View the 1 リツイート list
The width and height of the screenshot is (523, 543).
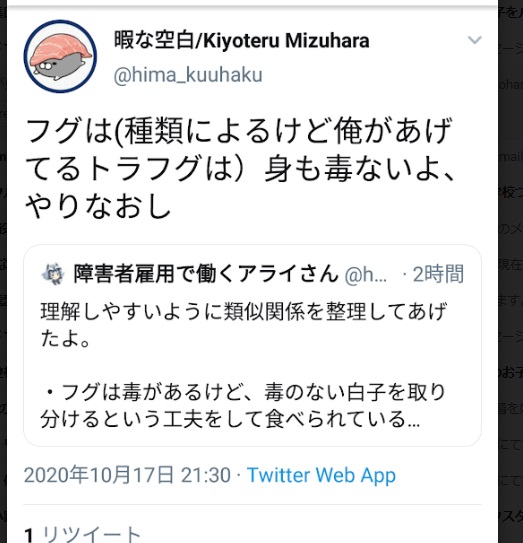tap(82, 534)
